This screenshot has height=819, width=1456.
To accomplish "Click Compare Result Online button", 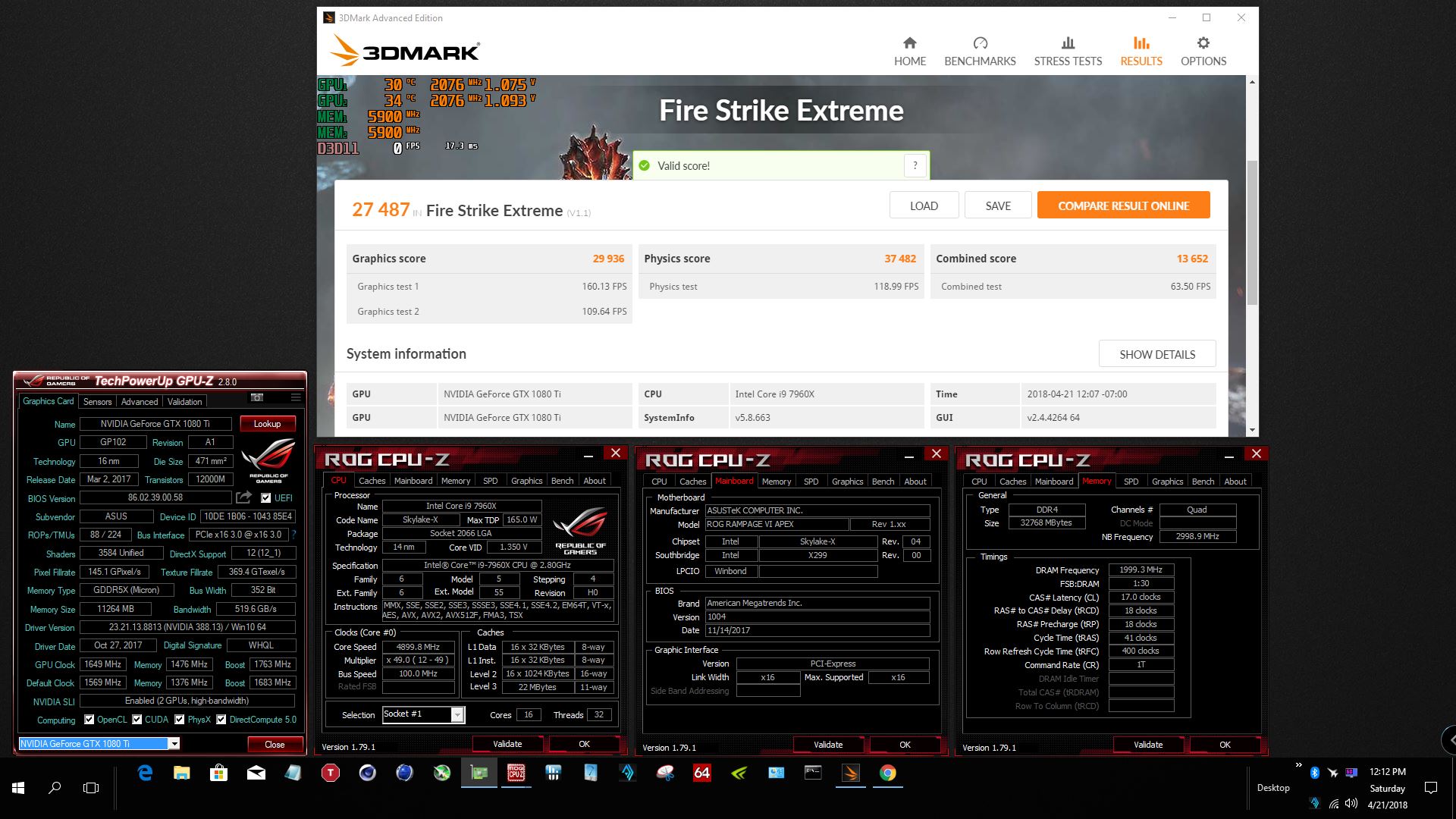I will click(1123, 206).
